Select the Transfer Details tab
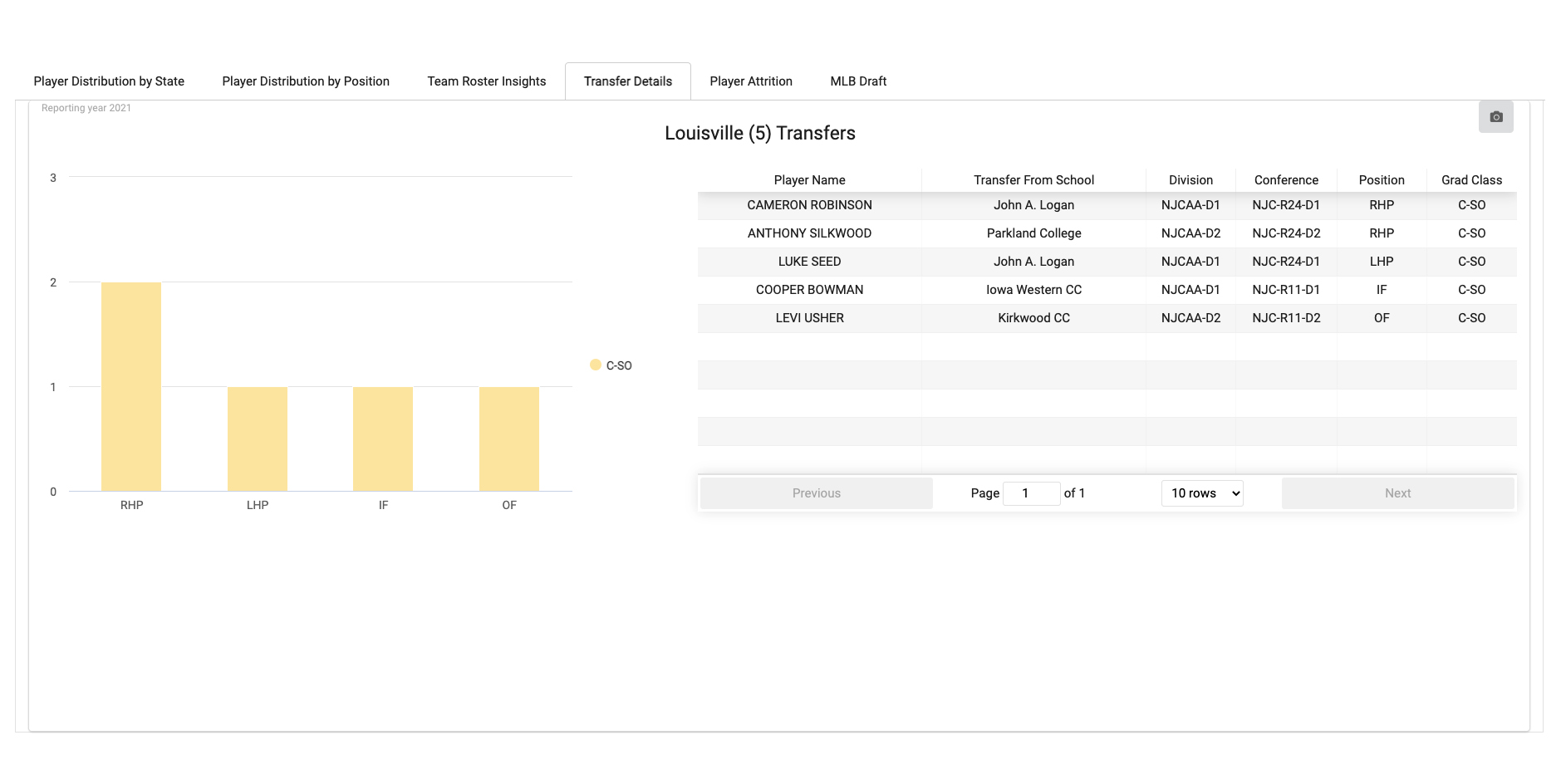 coord(628,81)
